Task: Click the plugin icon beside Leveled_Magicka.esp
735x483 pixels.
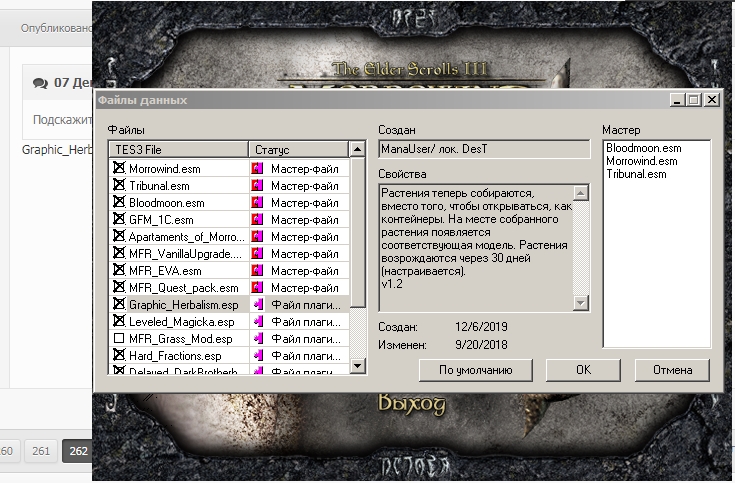Action: coord(257,322)
